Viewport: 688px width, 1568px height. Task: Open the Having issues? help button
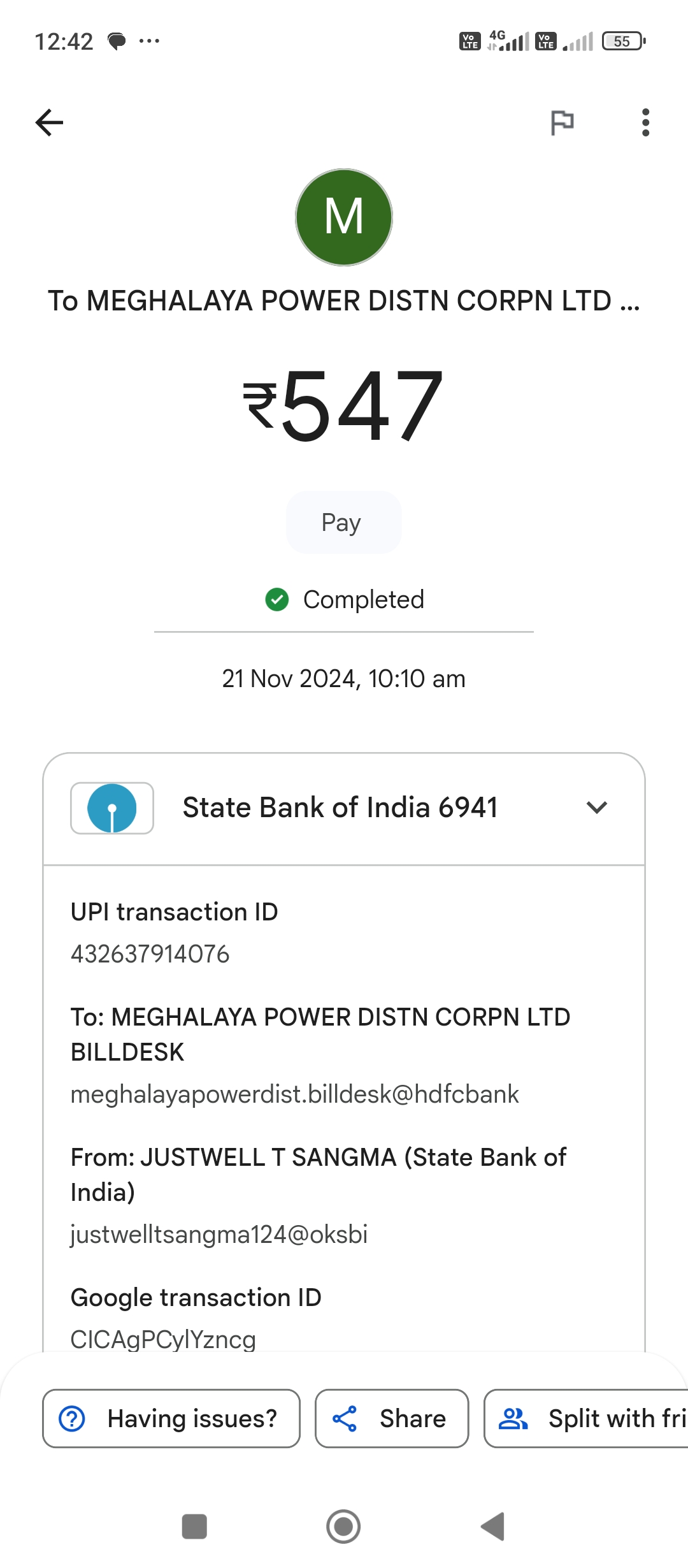pos(171,1418)
